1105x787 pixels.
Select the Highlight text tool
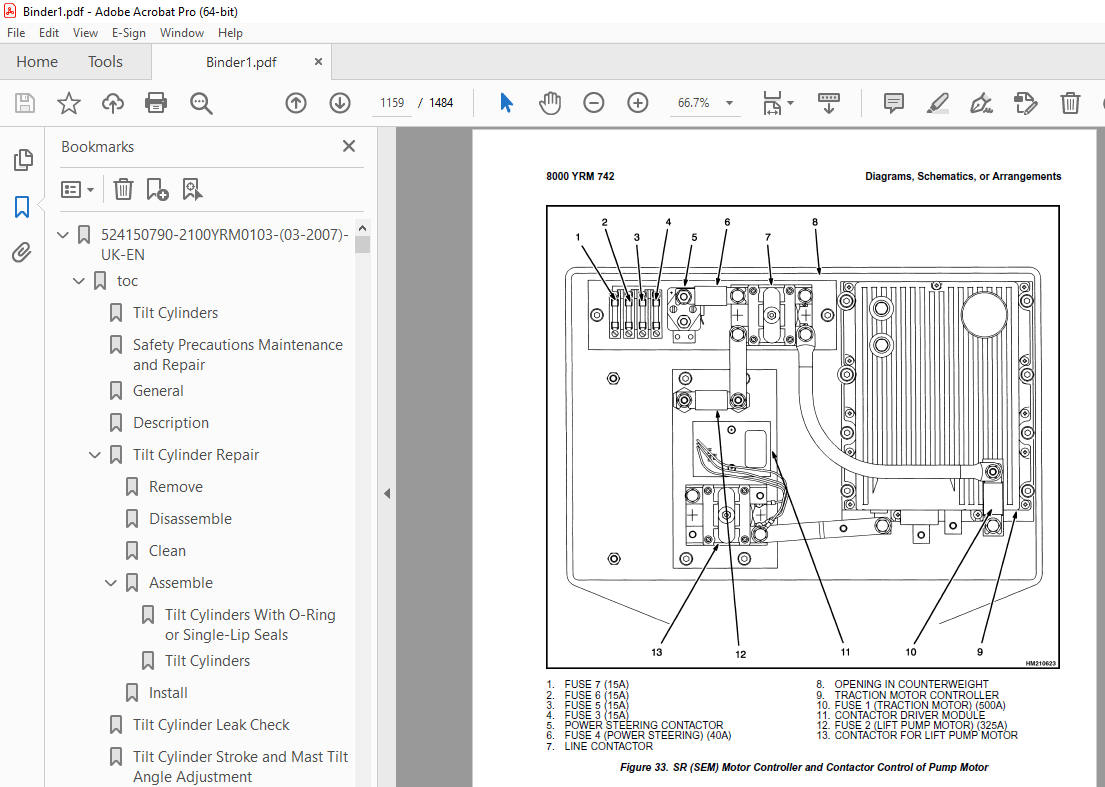click(937, 103)
